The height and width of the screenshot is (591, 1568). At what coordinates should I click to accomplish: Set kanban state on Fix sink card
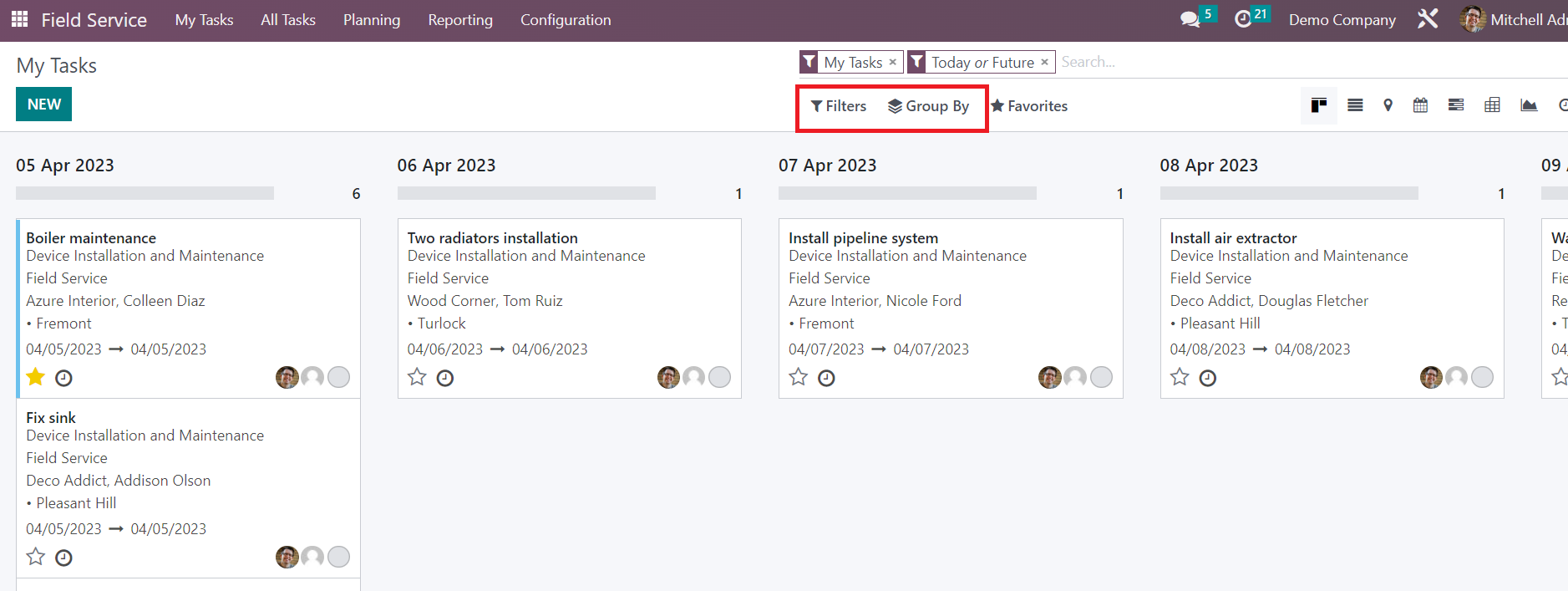[x=338, y=557]
